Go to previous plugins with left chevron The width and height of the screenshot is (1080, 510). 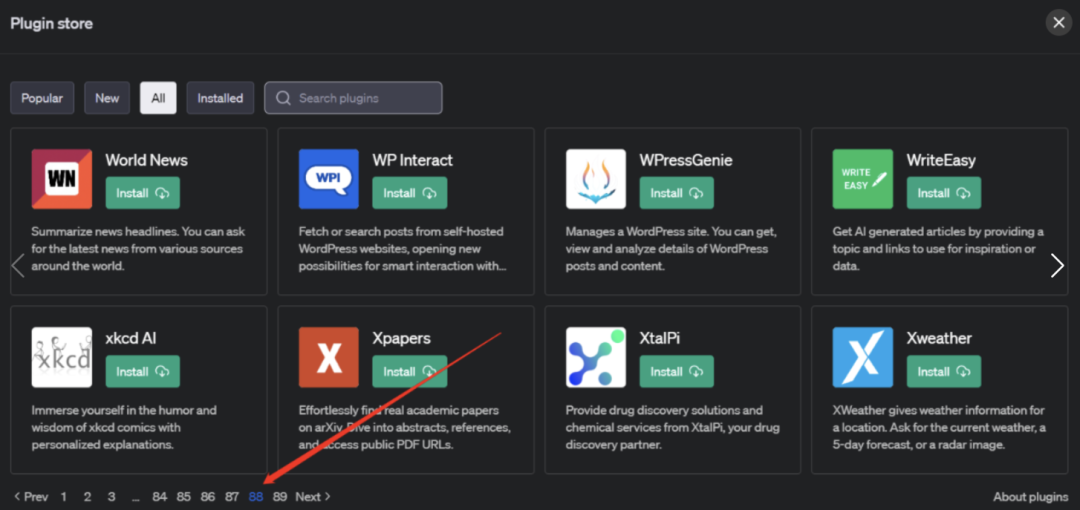(x=19, y=265)
